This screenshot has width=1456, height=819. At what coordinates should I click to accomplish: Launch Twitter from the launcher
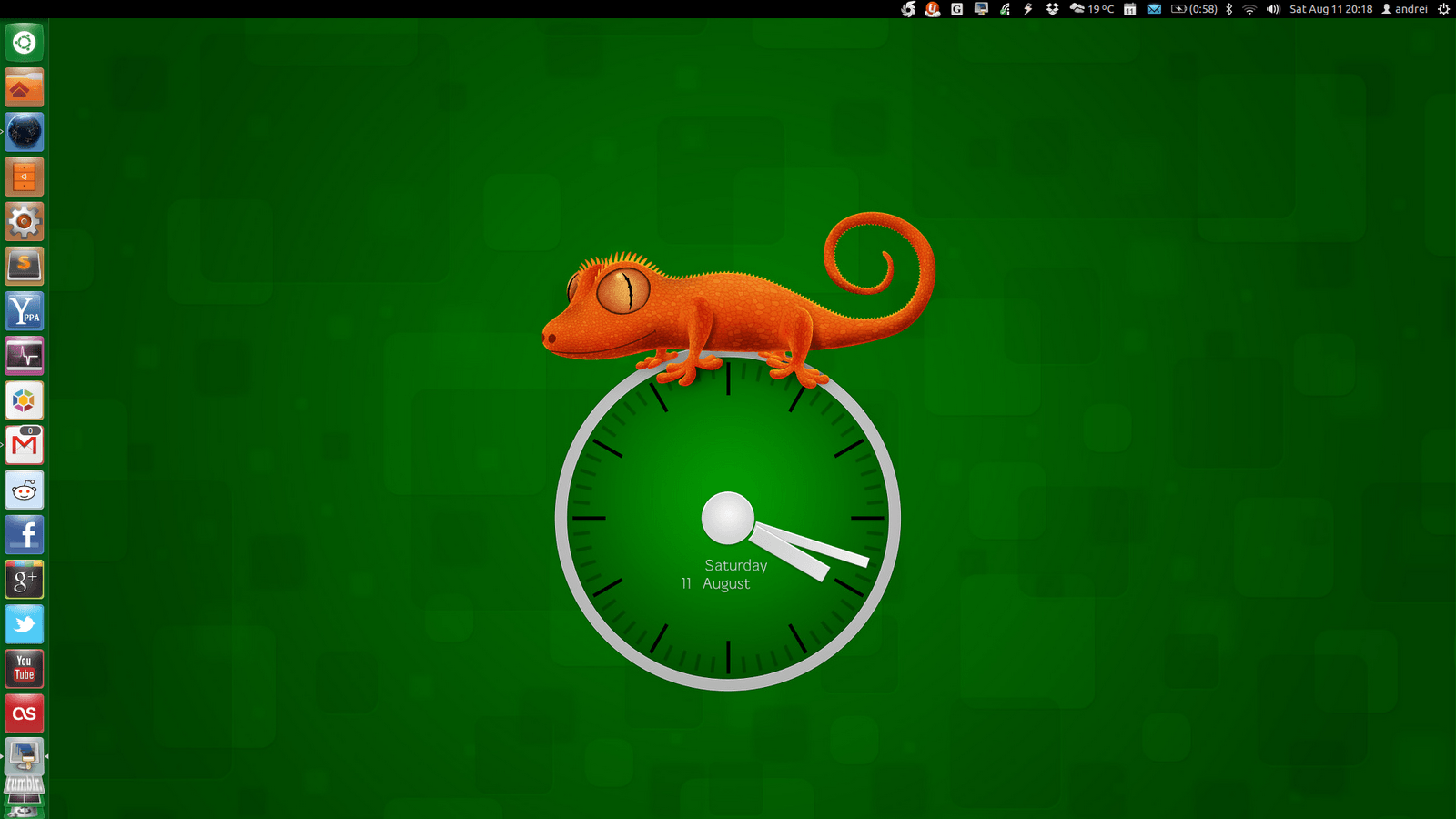click(x=24, y=624)
